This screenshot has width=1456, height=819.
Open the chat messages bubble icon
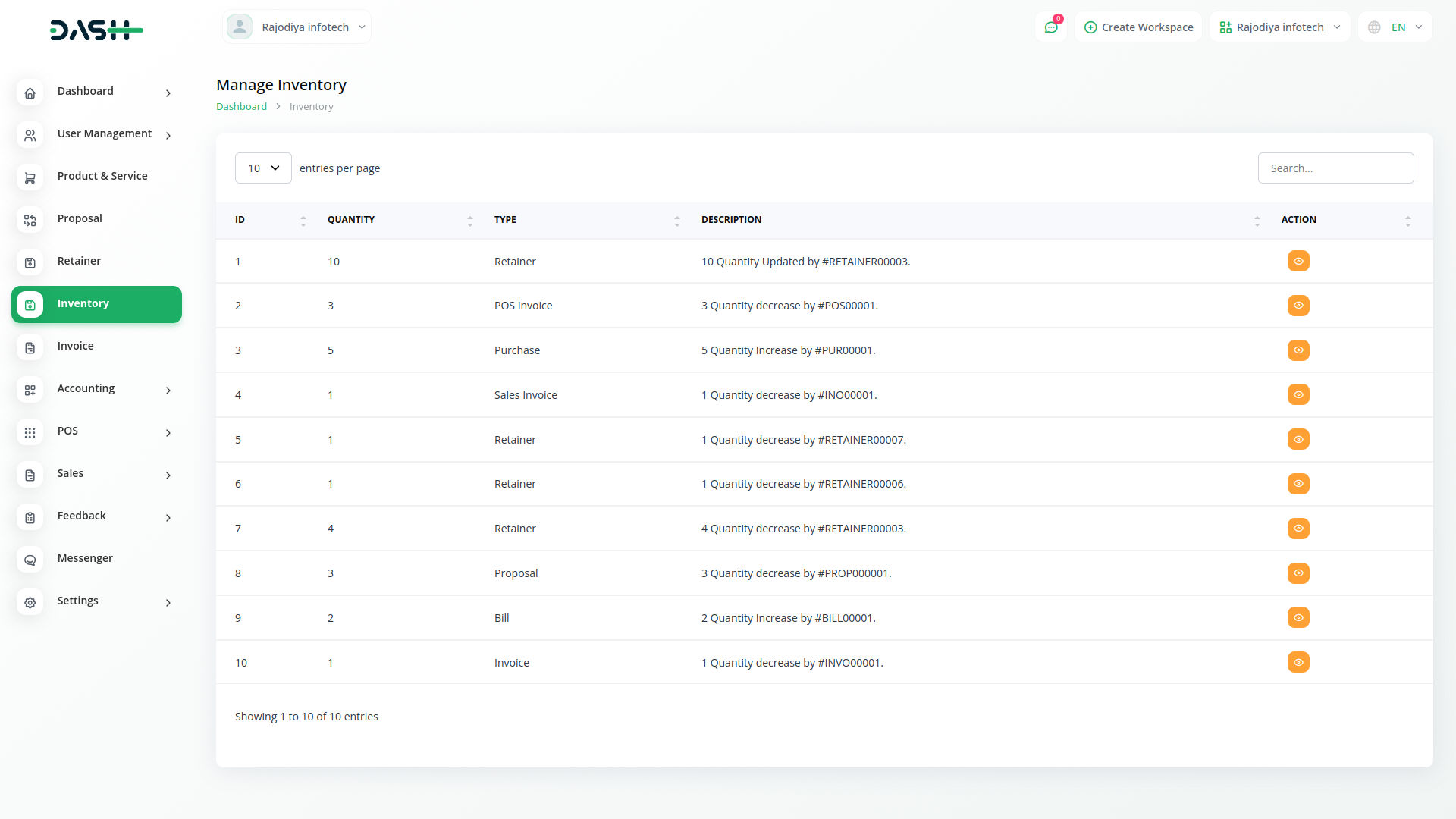[1051, 27]
